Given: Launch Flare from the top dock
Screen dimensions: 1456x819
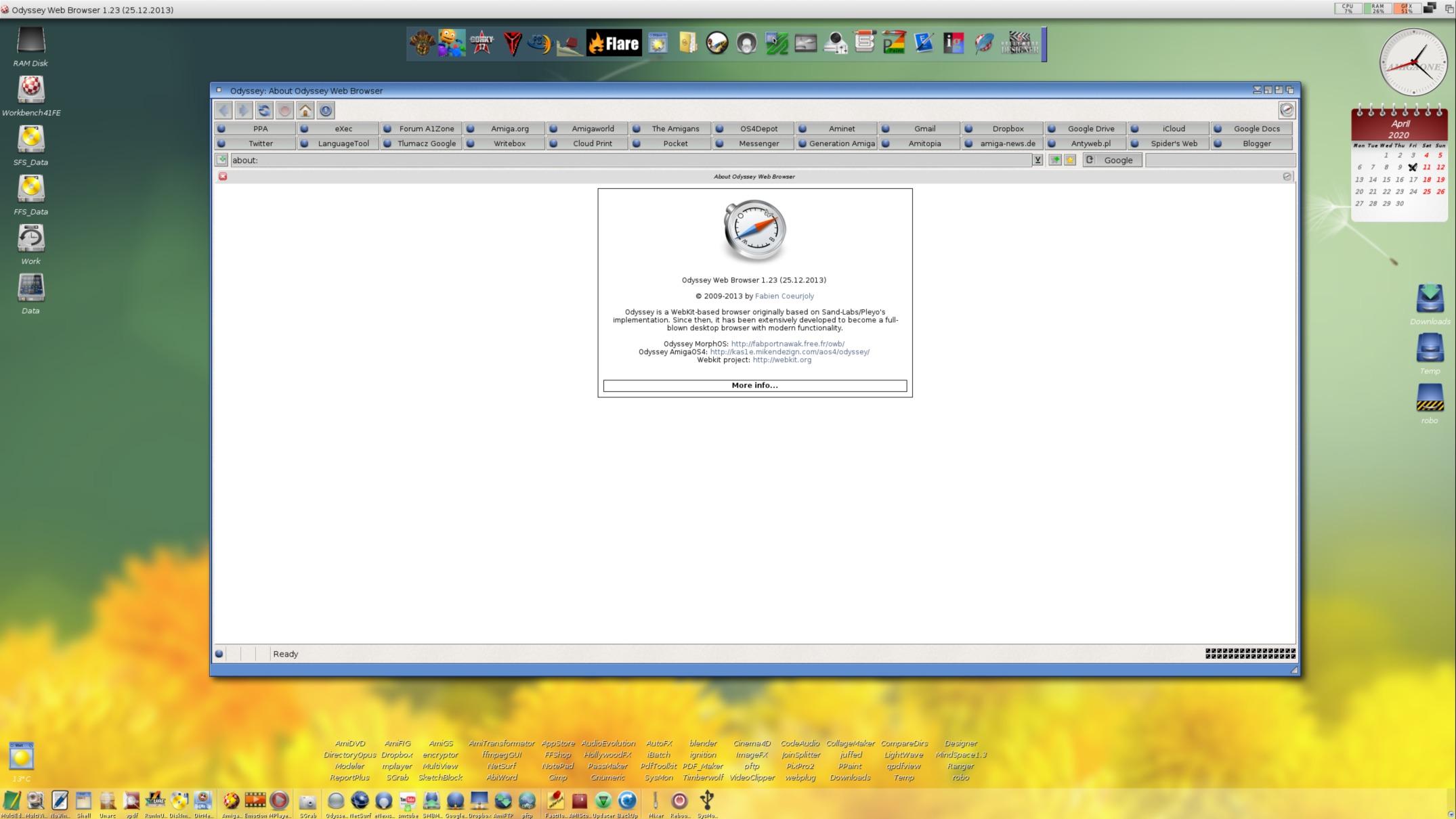Looking at the screenshot, I should pos(614,44).
